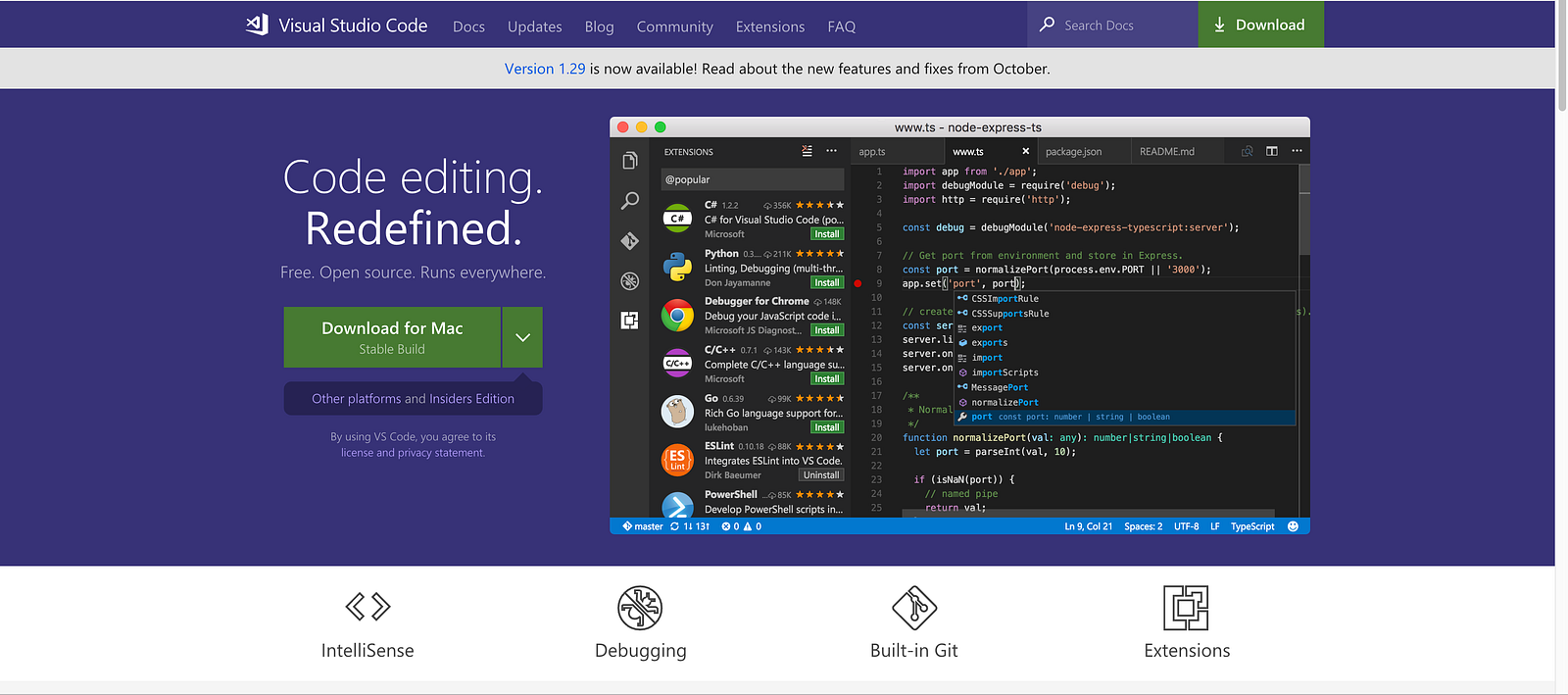The width and height of the screenshot is (1568, 695).
Task: Open the Extensions panel more actions ellipsis
Action: (831, 151)
